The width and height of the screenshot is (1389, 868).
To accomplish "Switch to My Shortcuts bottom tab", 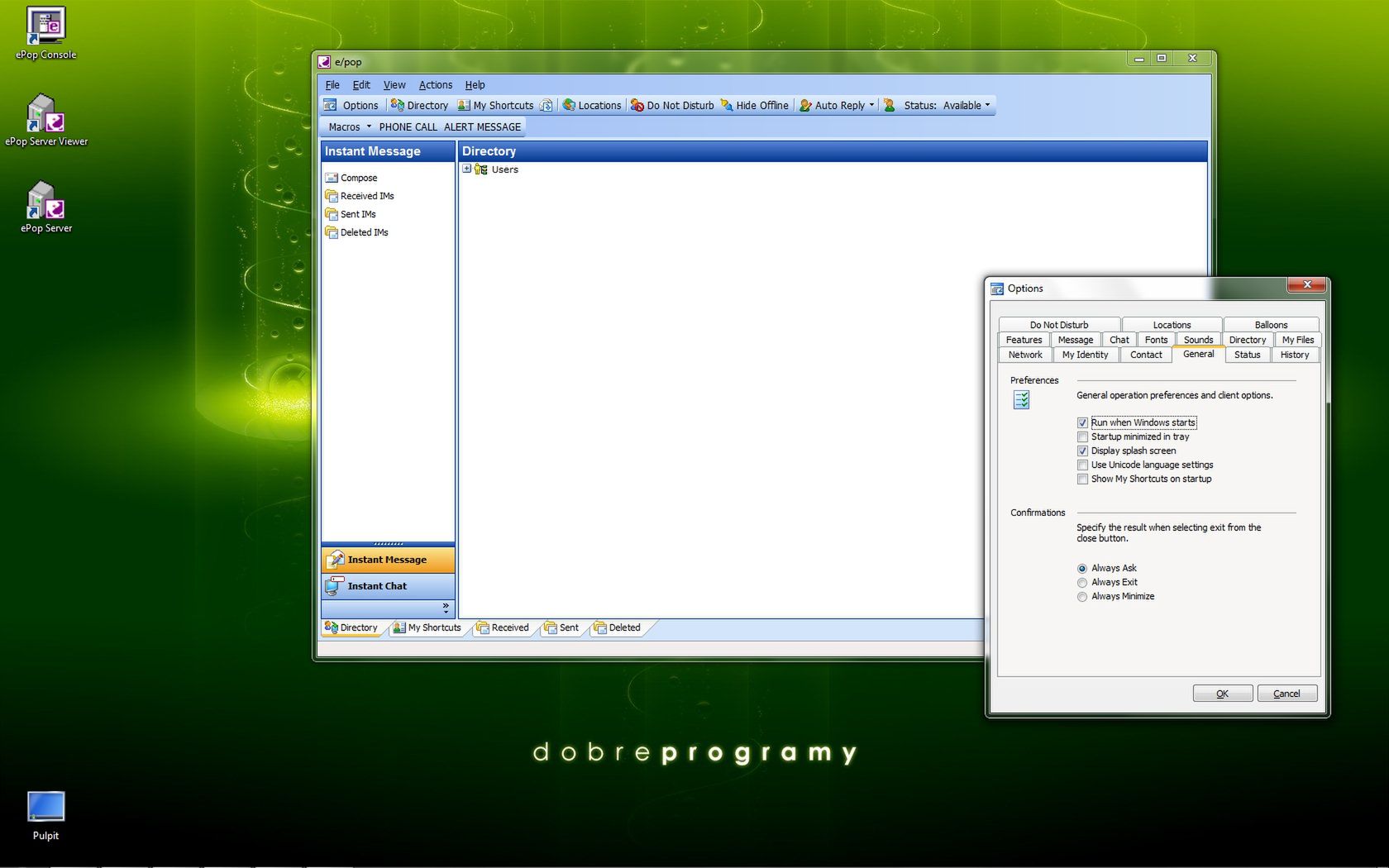I will coord(427,627).
